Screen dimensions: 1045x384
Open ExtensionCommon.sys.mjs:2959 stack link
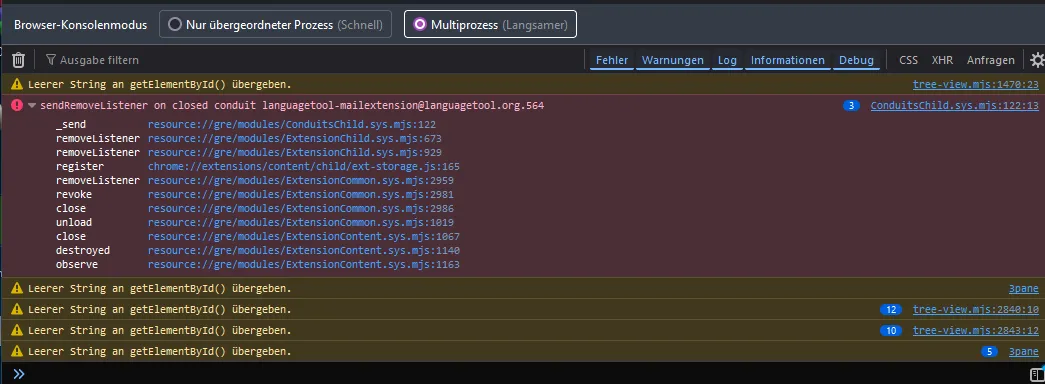pyautogui.click(x=301, y=181)
